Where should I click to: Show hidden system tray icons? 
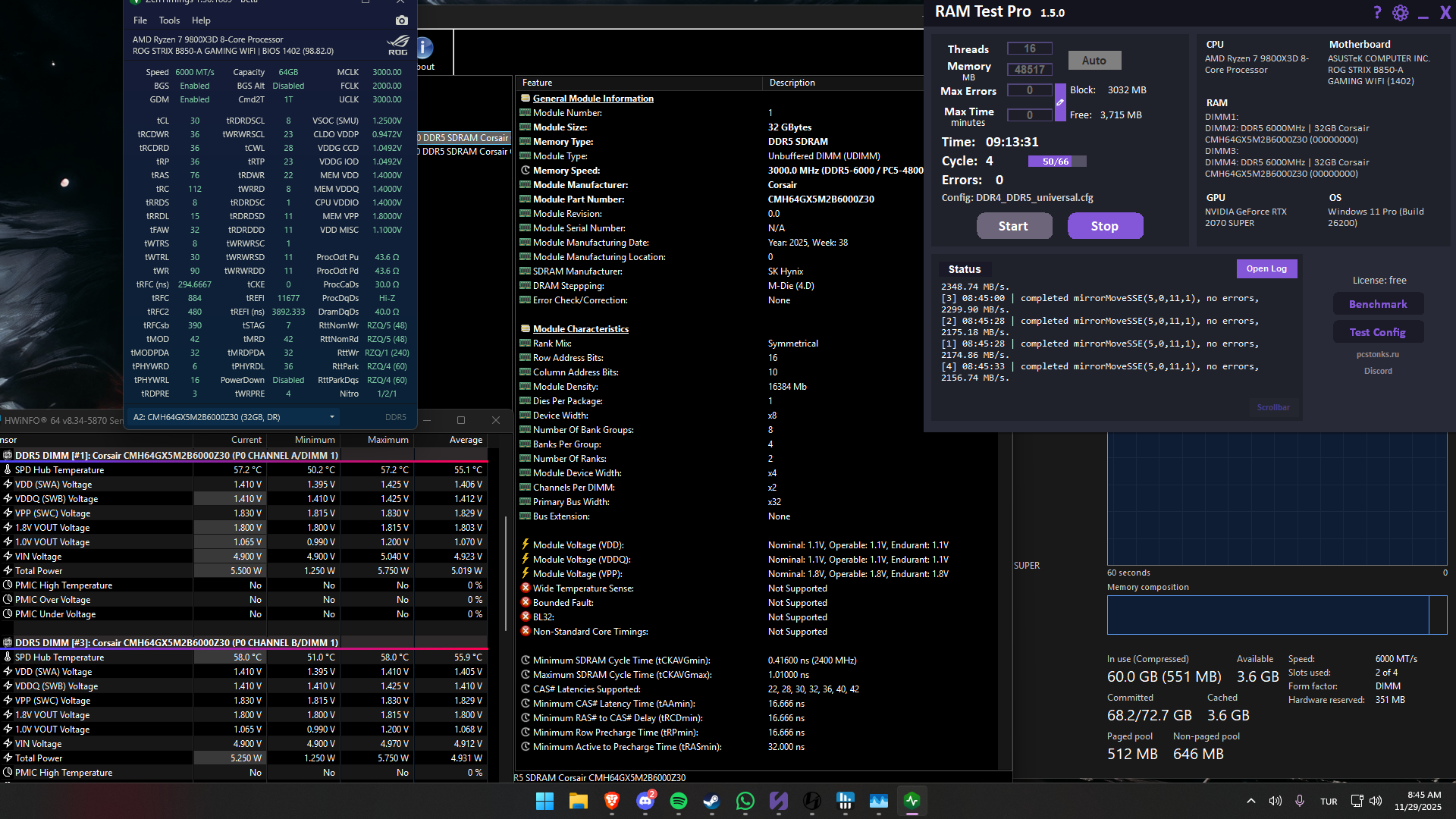pos(1251,801)
